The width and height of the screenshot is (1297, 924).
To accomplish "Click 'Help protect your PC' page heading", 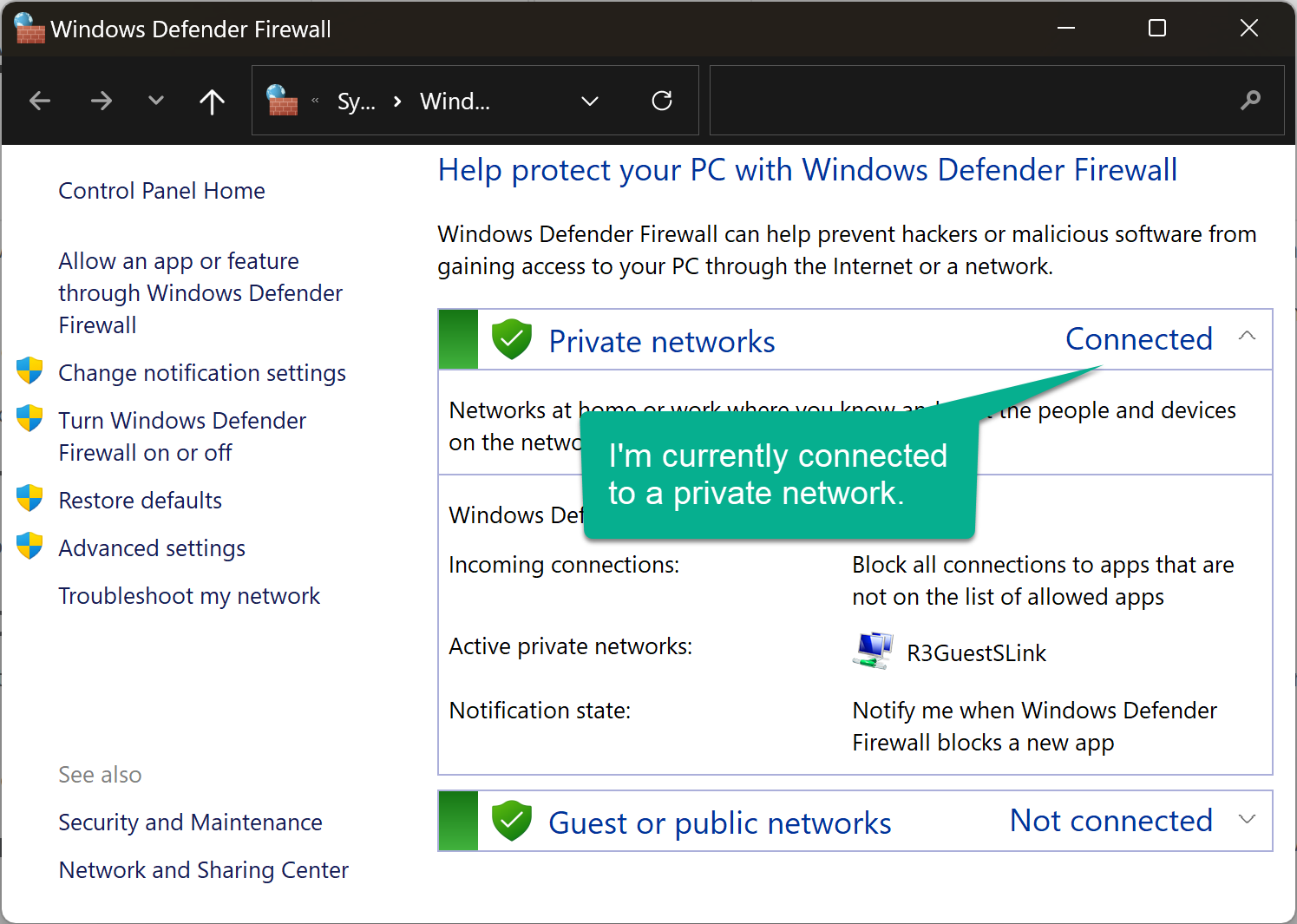I will [x=807, y=170].
